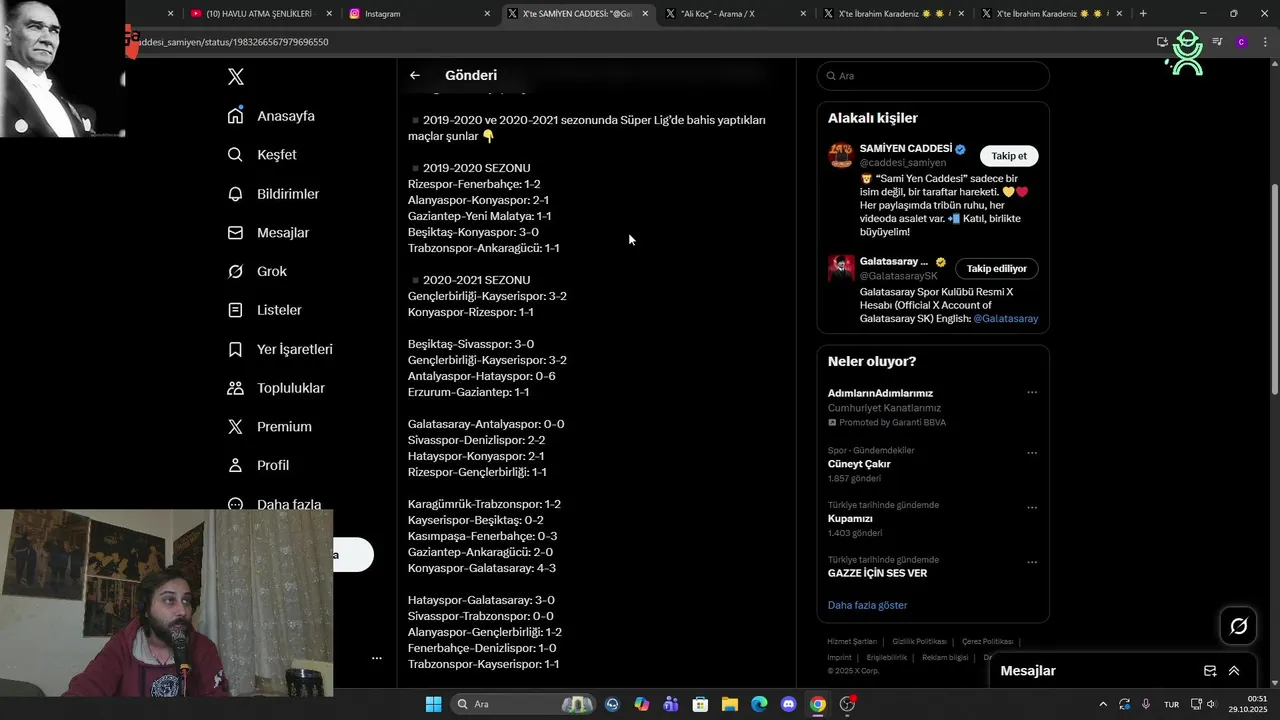Open media control icon in Chrome toolbar

1217,42
